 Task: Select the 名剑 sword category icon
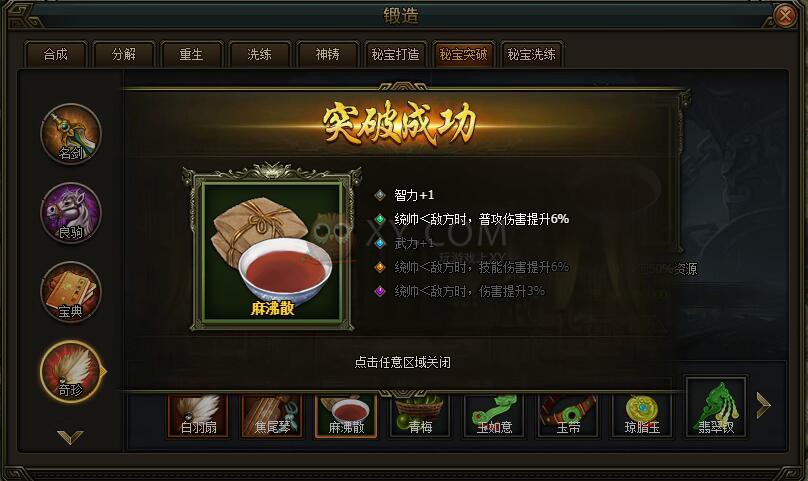71,134
